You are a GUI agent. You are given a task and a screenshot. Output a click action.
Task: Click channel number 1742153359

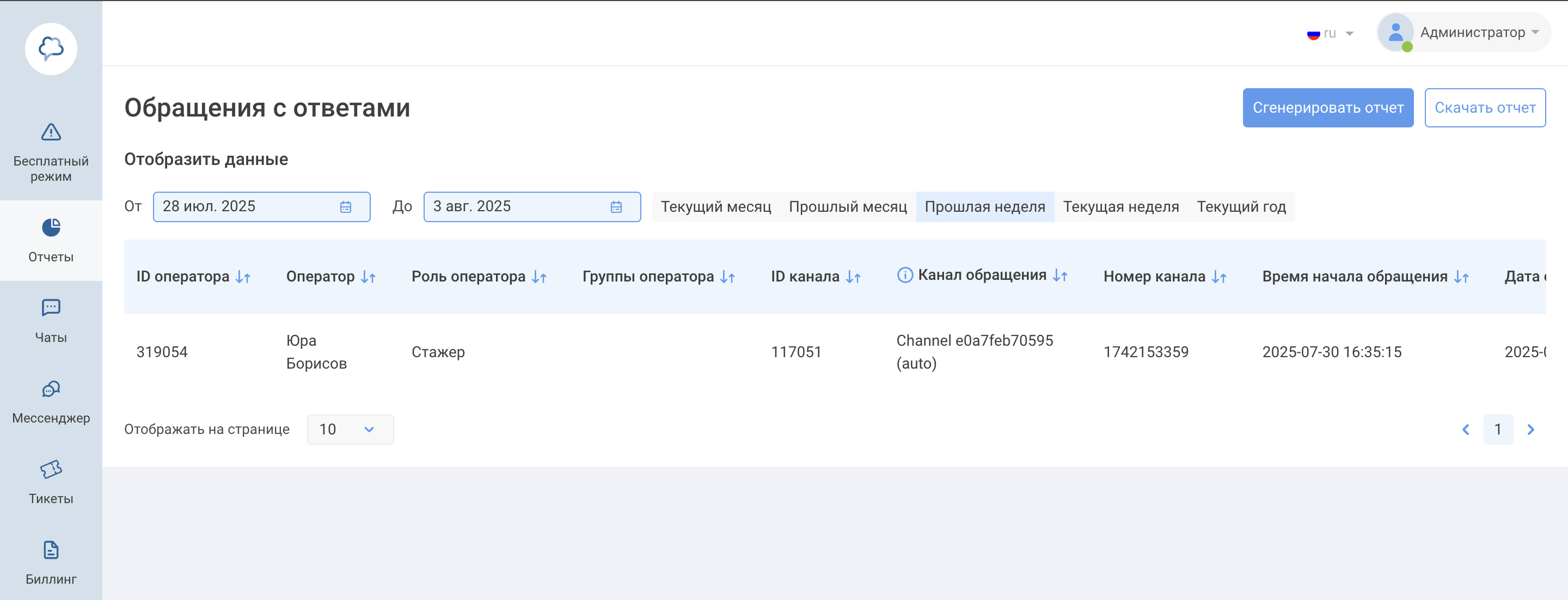coord(1146,352)
